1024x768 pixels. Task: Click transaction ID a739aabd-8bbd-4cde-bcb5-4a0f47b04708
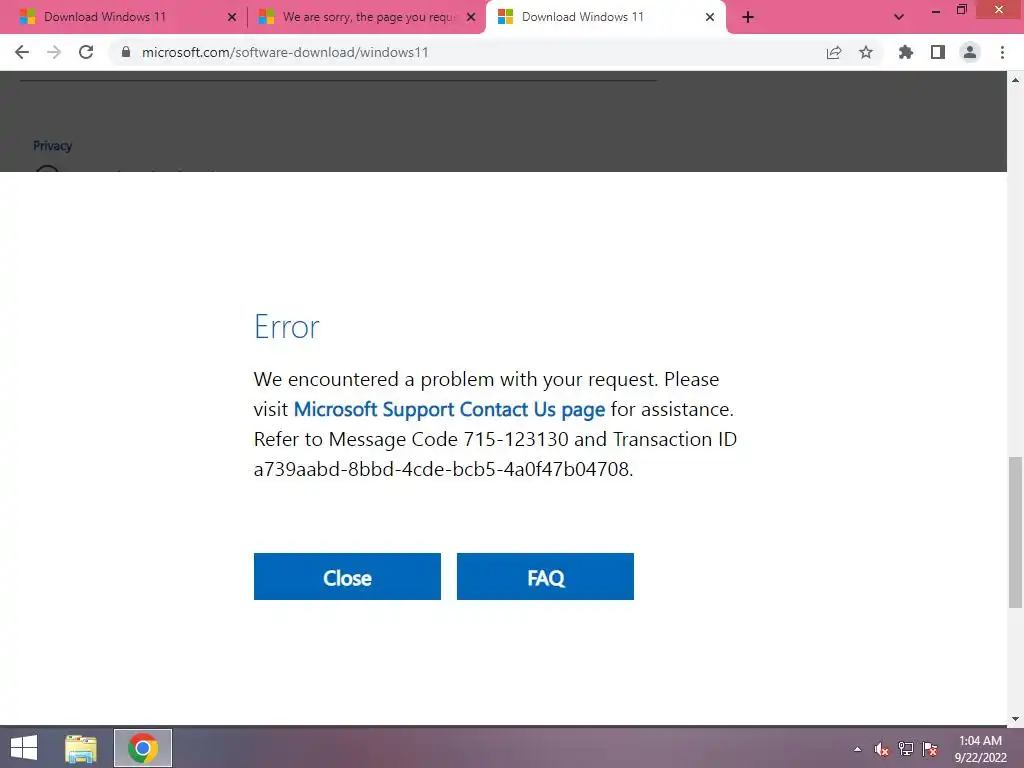coord(441,469)
